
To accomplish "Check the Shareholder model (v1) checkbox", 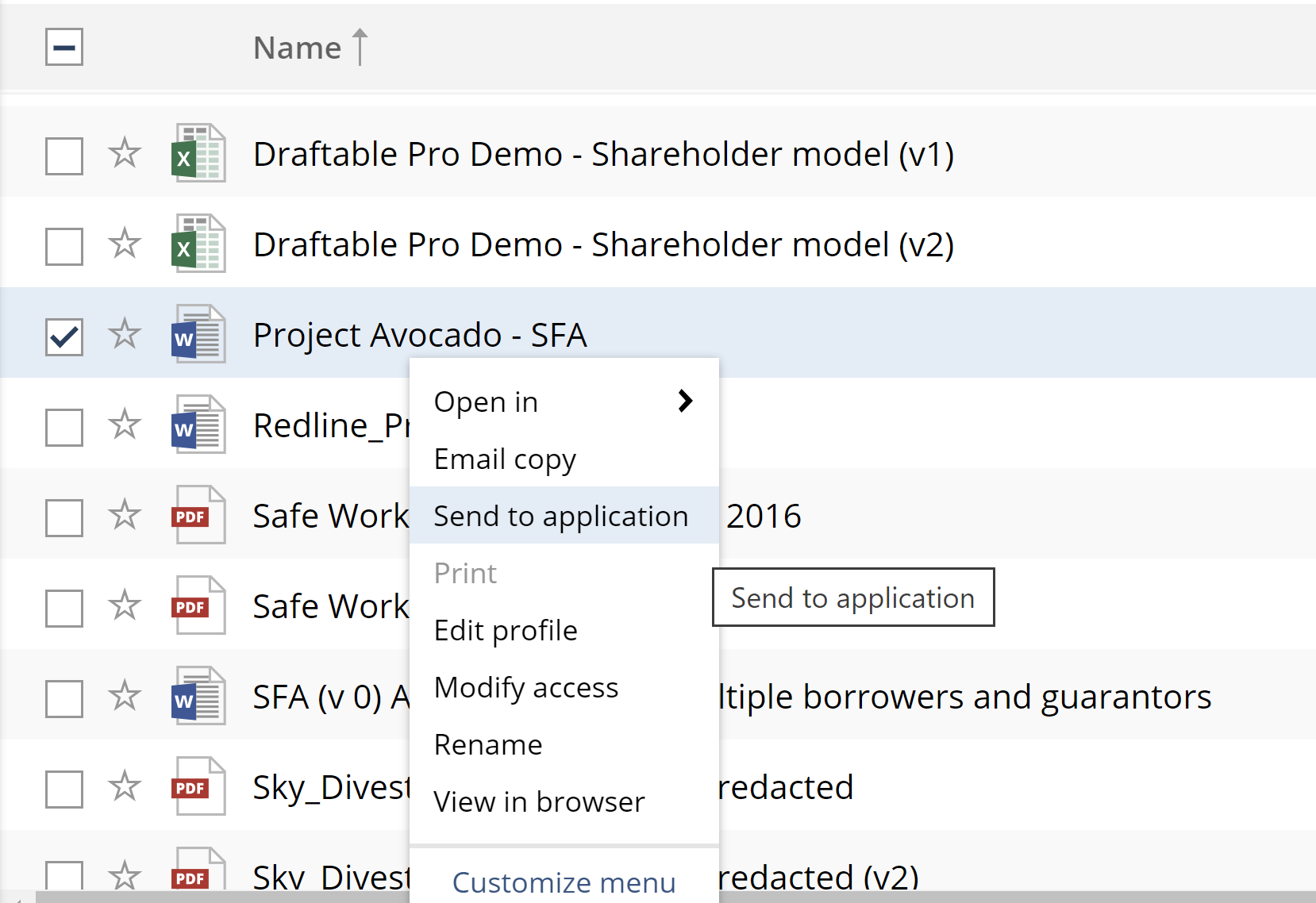I will 64,156.
